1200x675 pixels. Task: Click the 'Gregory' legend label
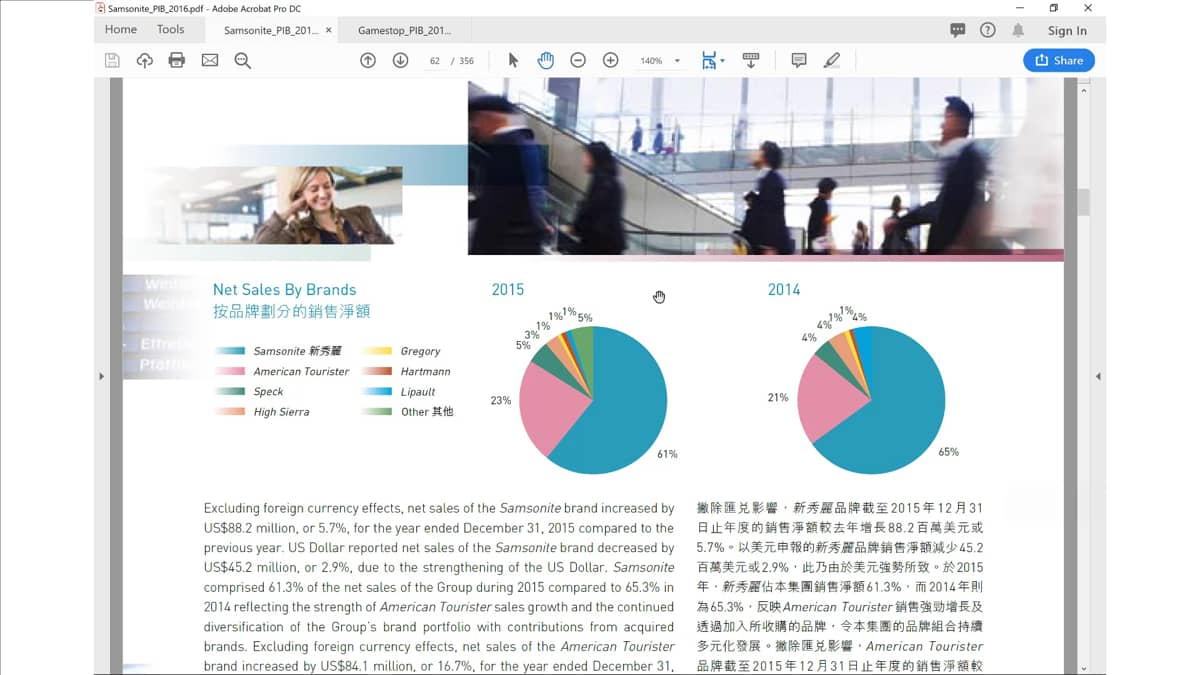click(420, 351)
